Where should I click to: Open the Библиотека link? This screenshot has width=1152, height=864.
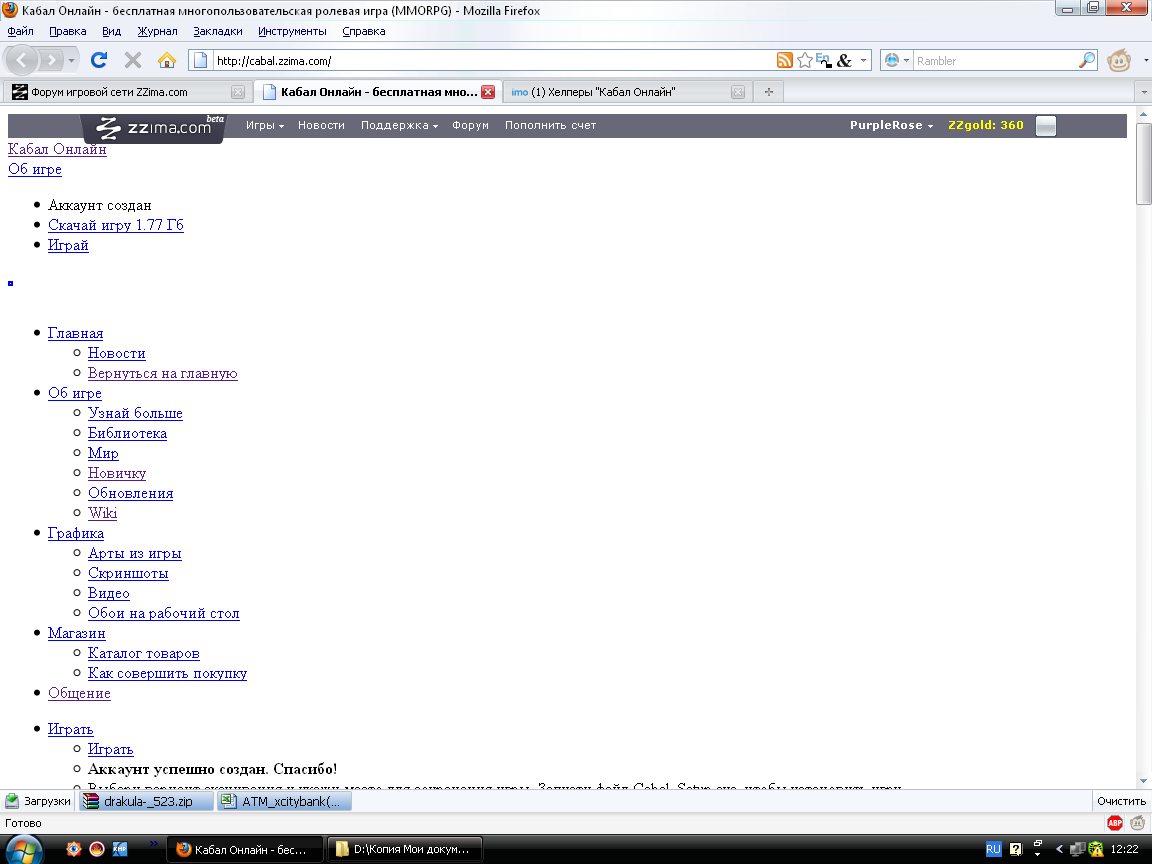pyautogui.click(x=127, y=433)
